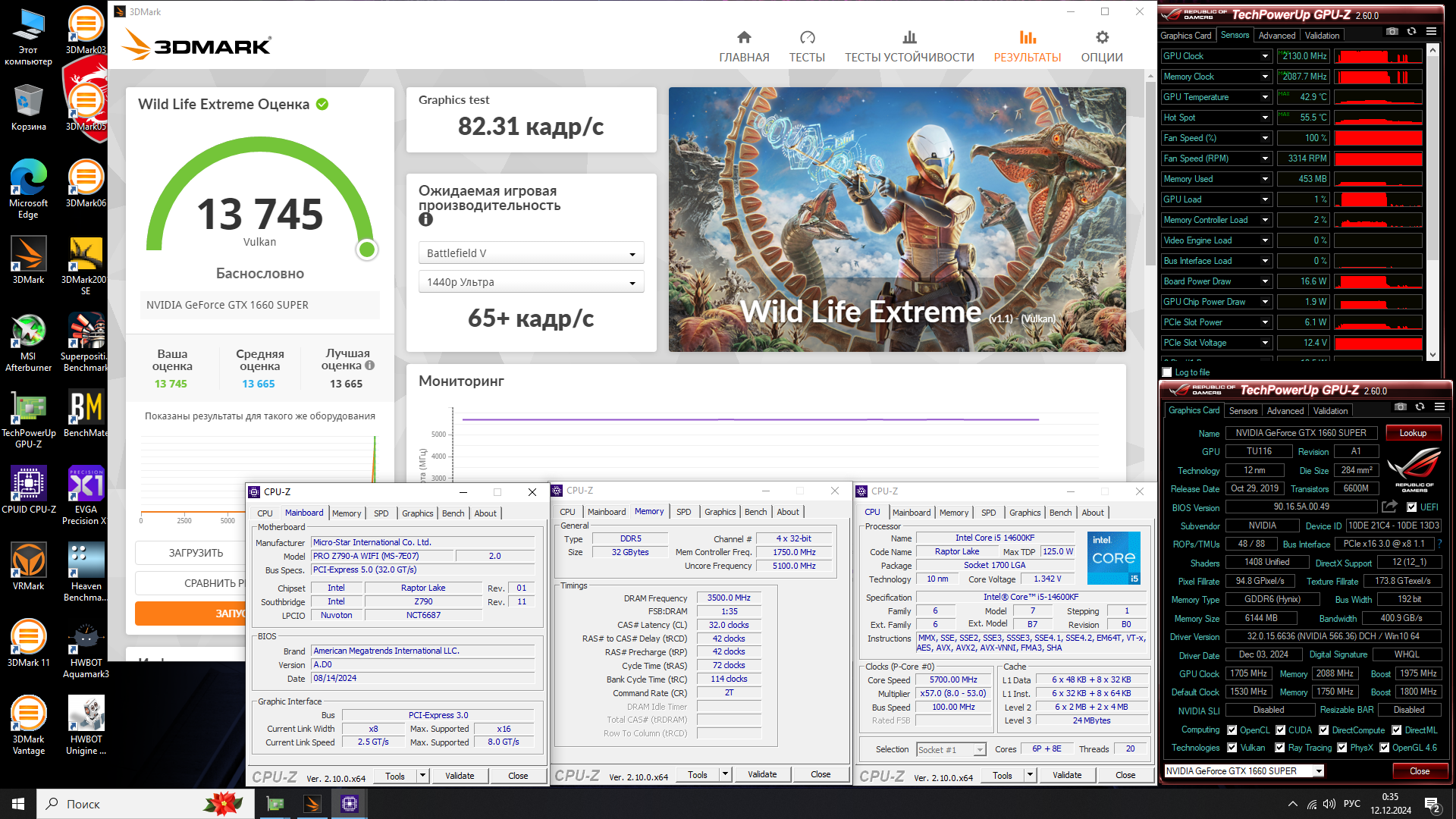This screenshot has width=1456, height=819.
Task: Toggle the Ray Tracing checkbox in GPU-Z
Action: (x=1279, y=748)
